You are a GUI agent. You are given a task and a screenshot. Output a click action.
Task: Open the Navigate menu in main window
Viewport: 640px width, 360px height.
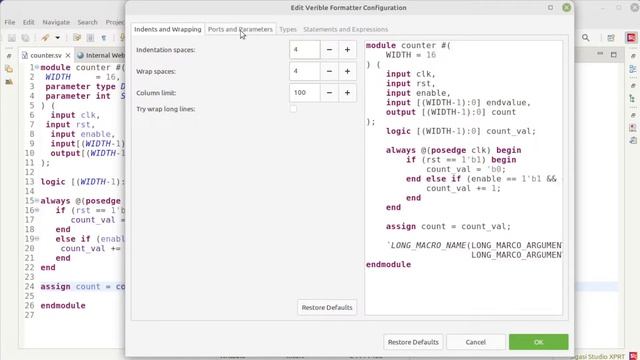(56, 22)
